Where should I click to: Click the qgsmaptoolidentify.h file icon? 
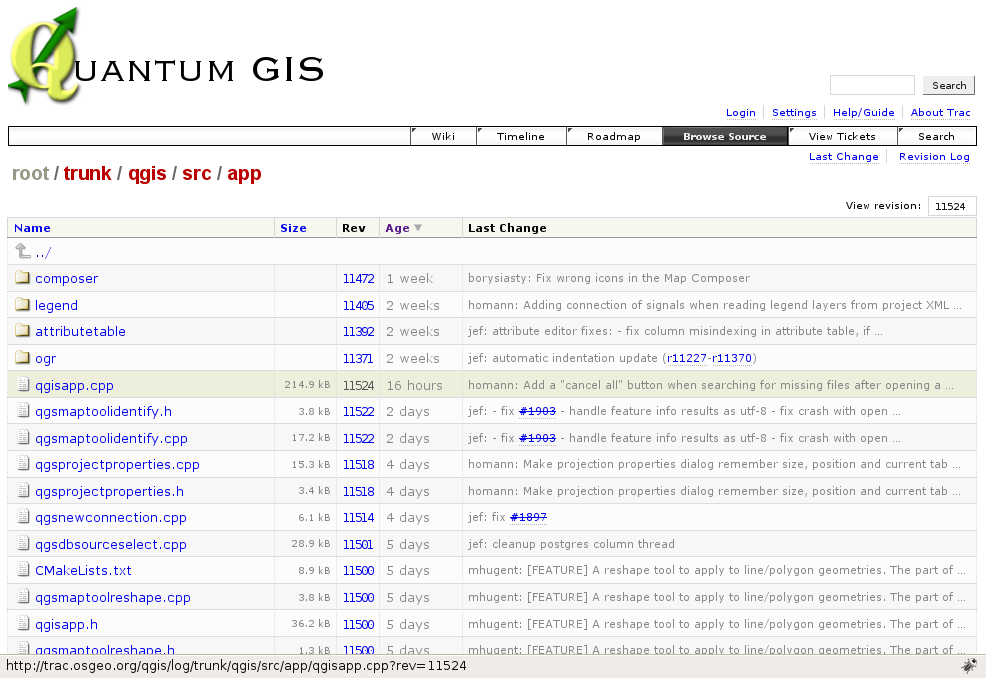23,411
